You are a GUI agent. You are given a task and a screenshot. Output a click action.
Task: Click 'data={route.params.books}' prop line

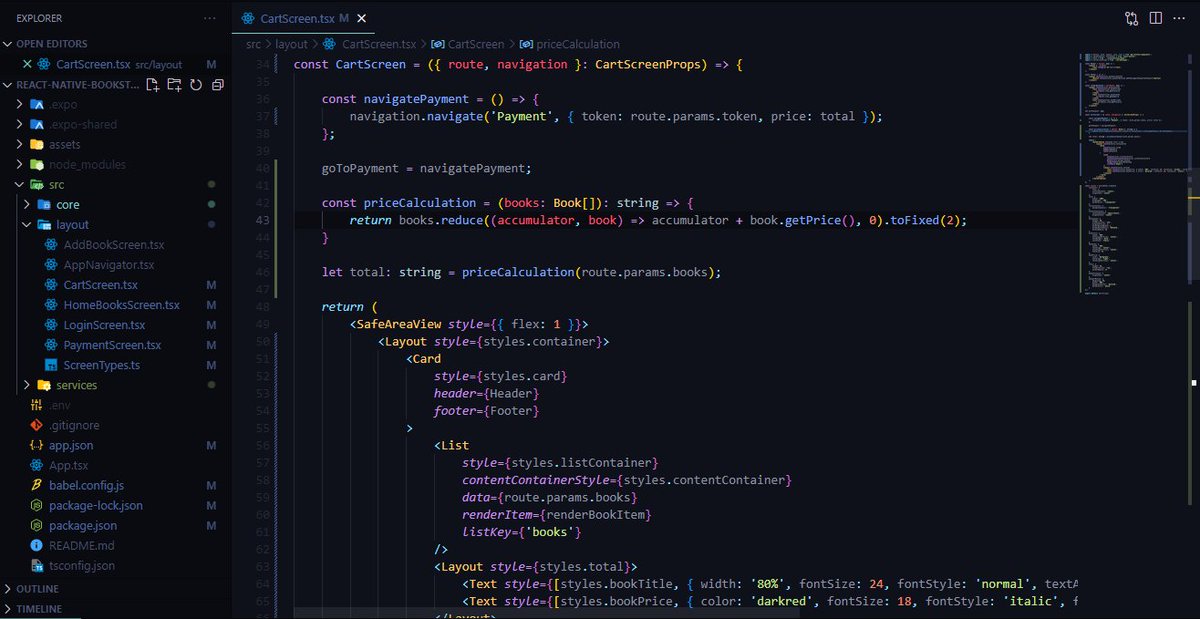550,497
